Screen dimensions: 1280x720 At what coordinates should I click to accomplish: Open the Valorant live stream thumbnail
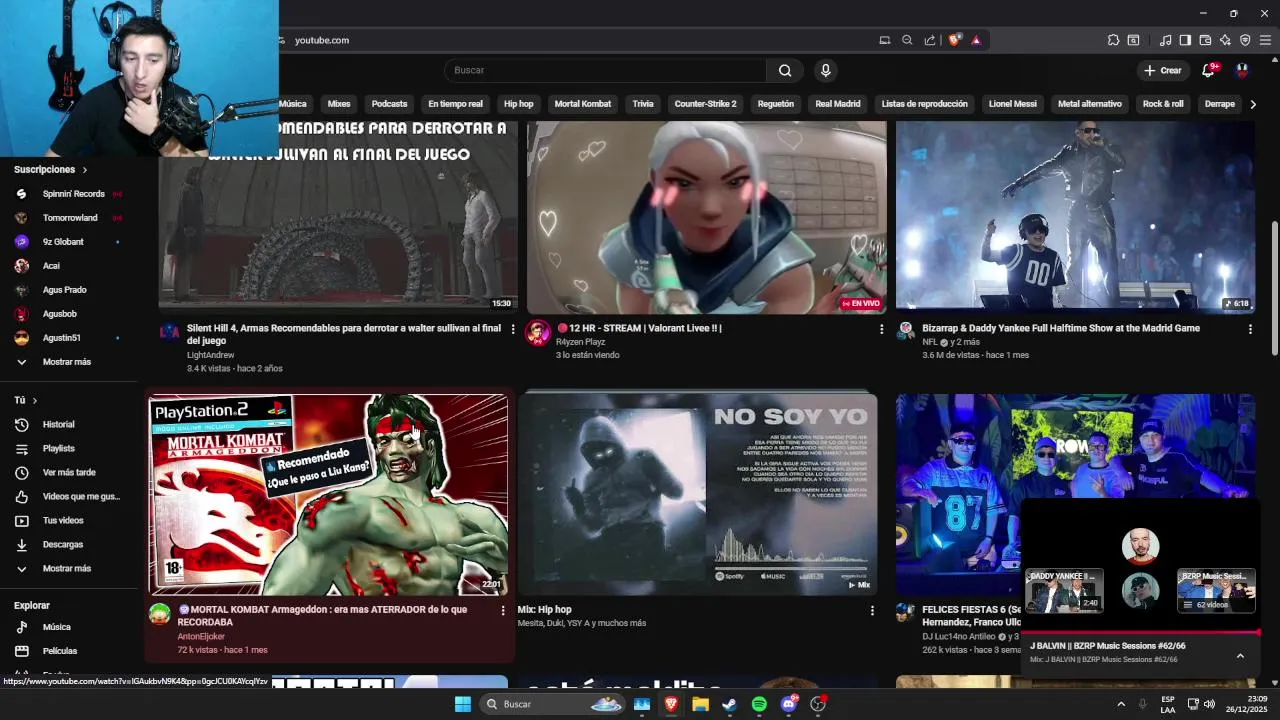point(706,217)
